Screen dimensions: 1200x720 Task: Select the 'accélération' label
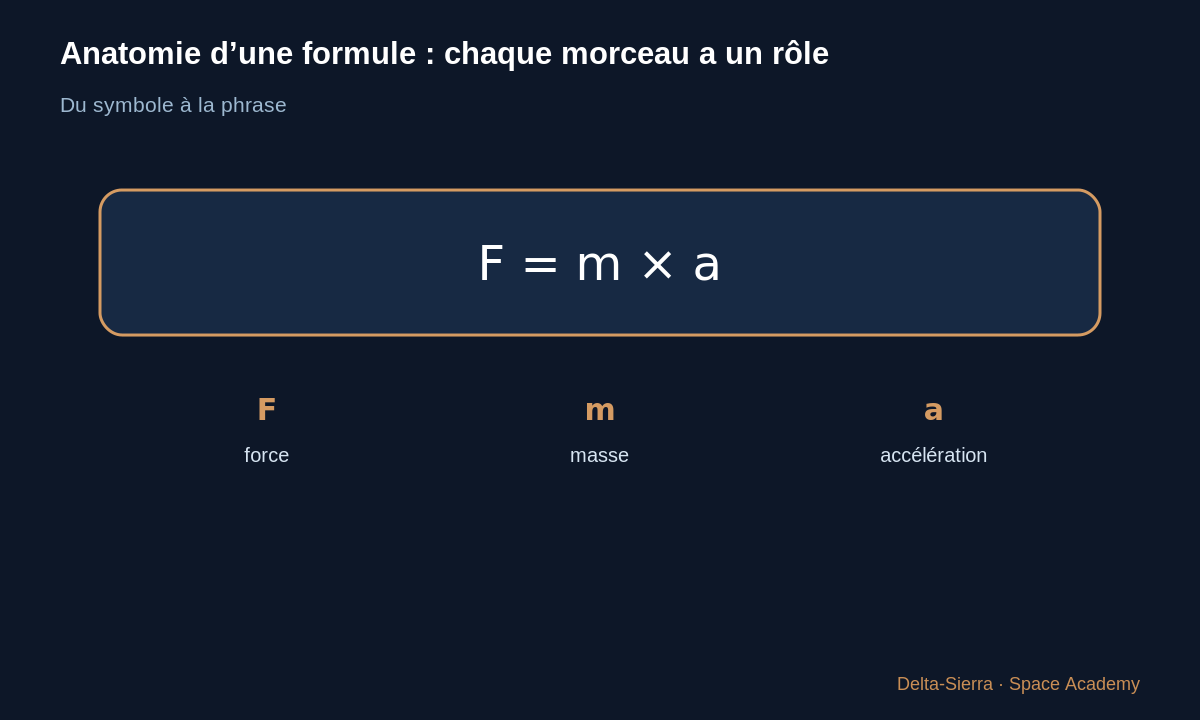pos(933,455)
